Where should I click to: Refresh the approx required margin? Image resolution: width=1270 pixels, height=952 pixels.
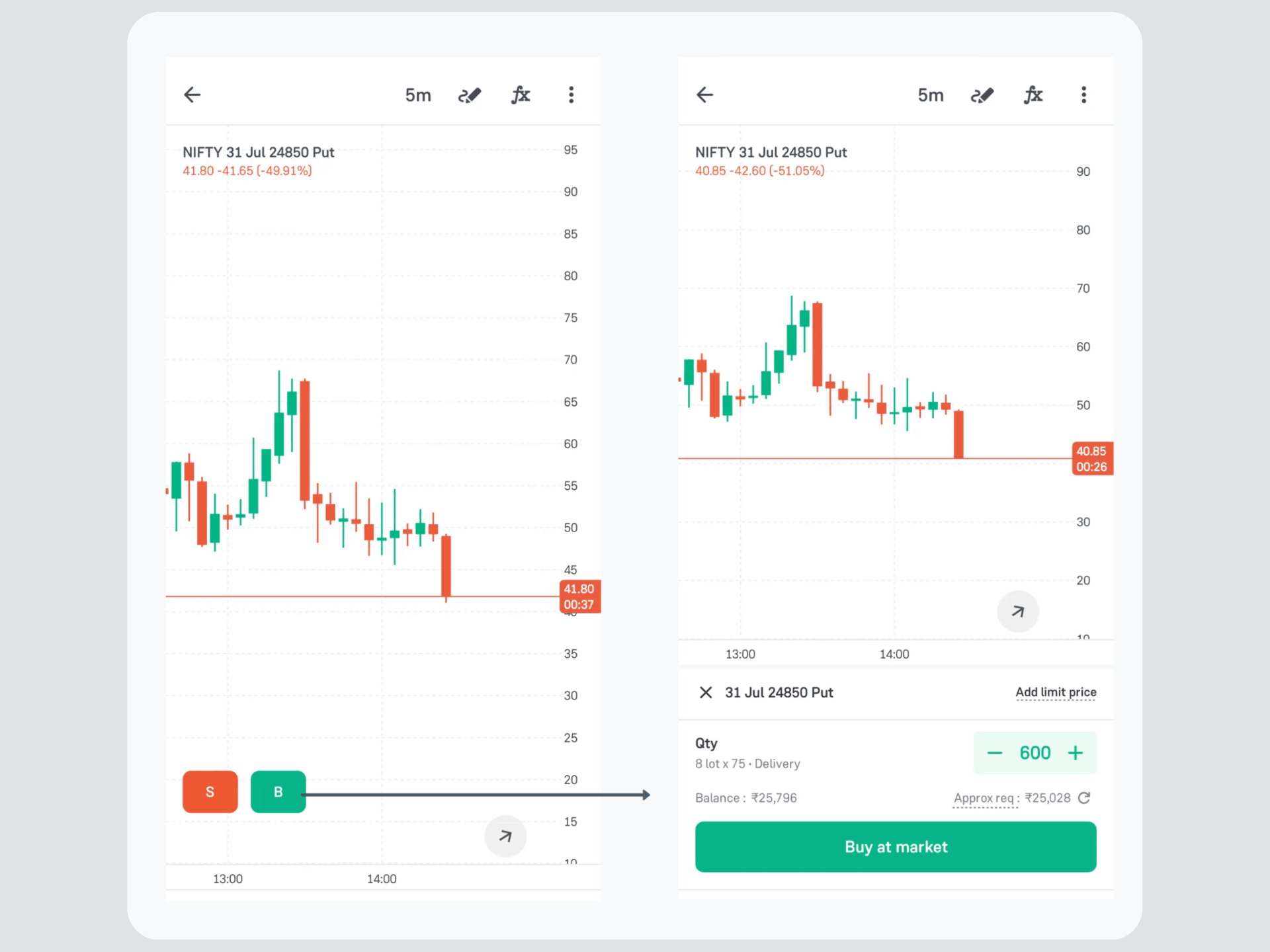[1084, 798]
